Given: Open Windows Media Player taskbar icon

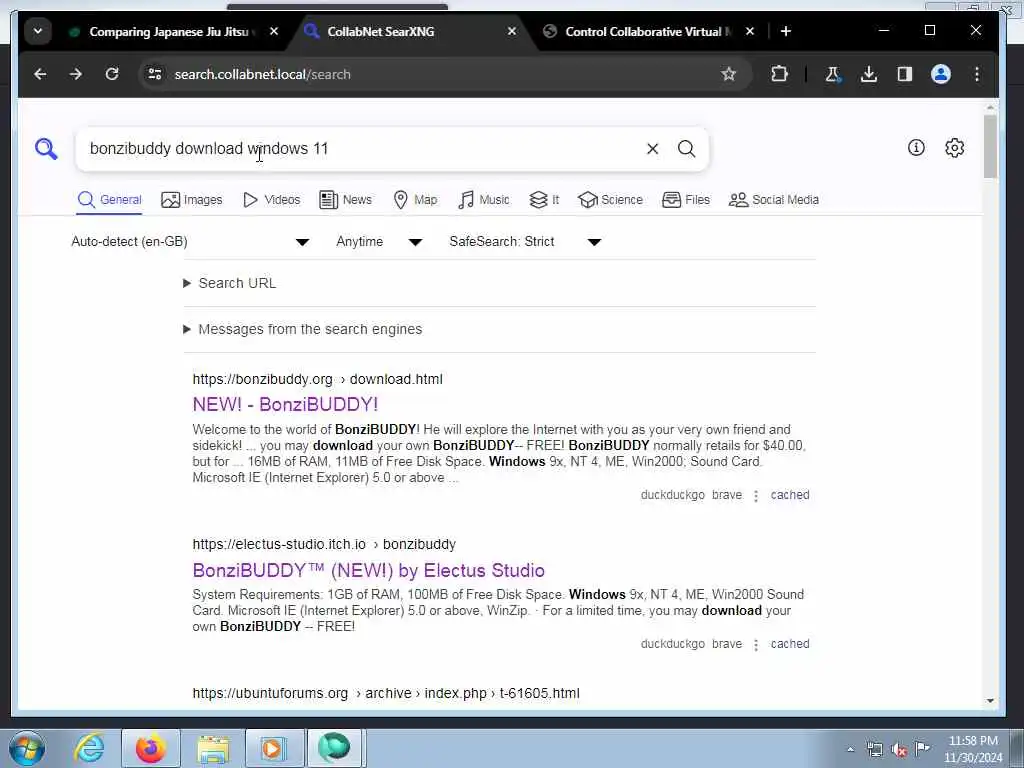Looking at the screenshot, I should tap(274, 748).
